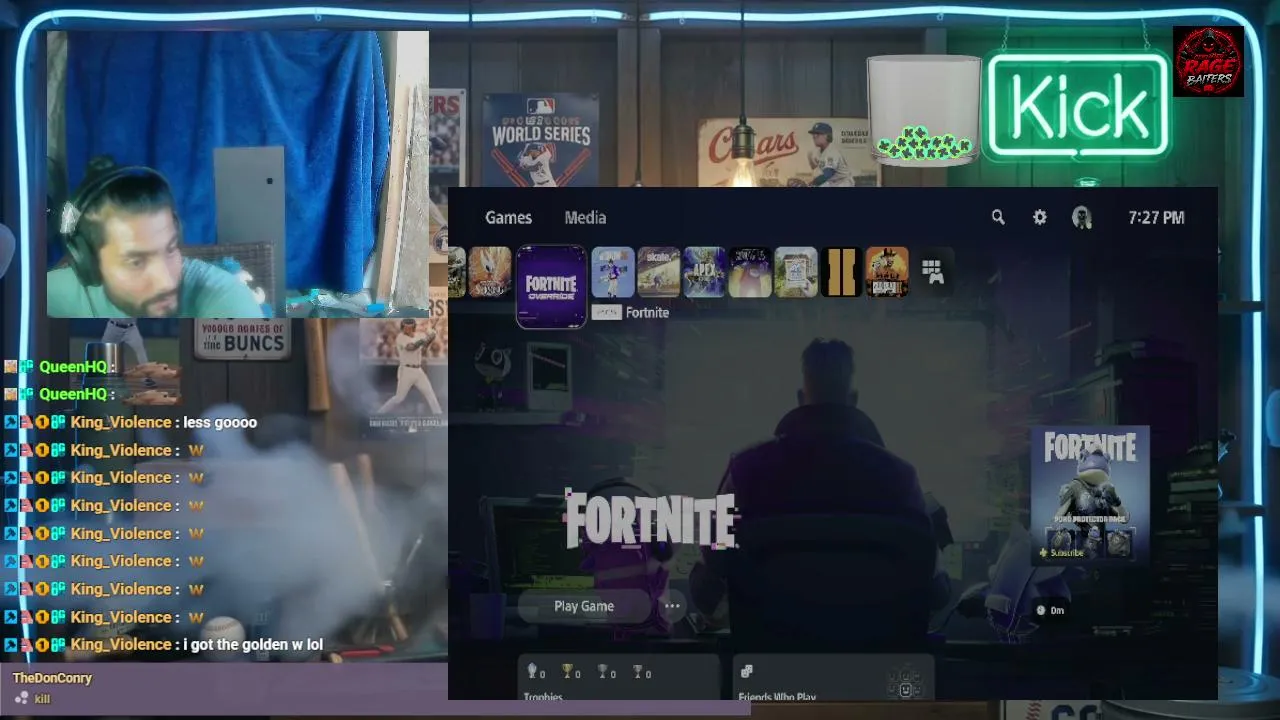Click the glass of green Kick tokens
Image resolution: width=1280 pixels, height=720 pixels.
pos(924,110)
